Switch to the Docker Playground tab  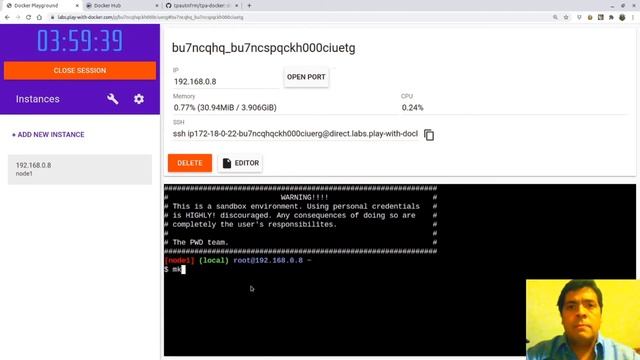pos(41,6)
